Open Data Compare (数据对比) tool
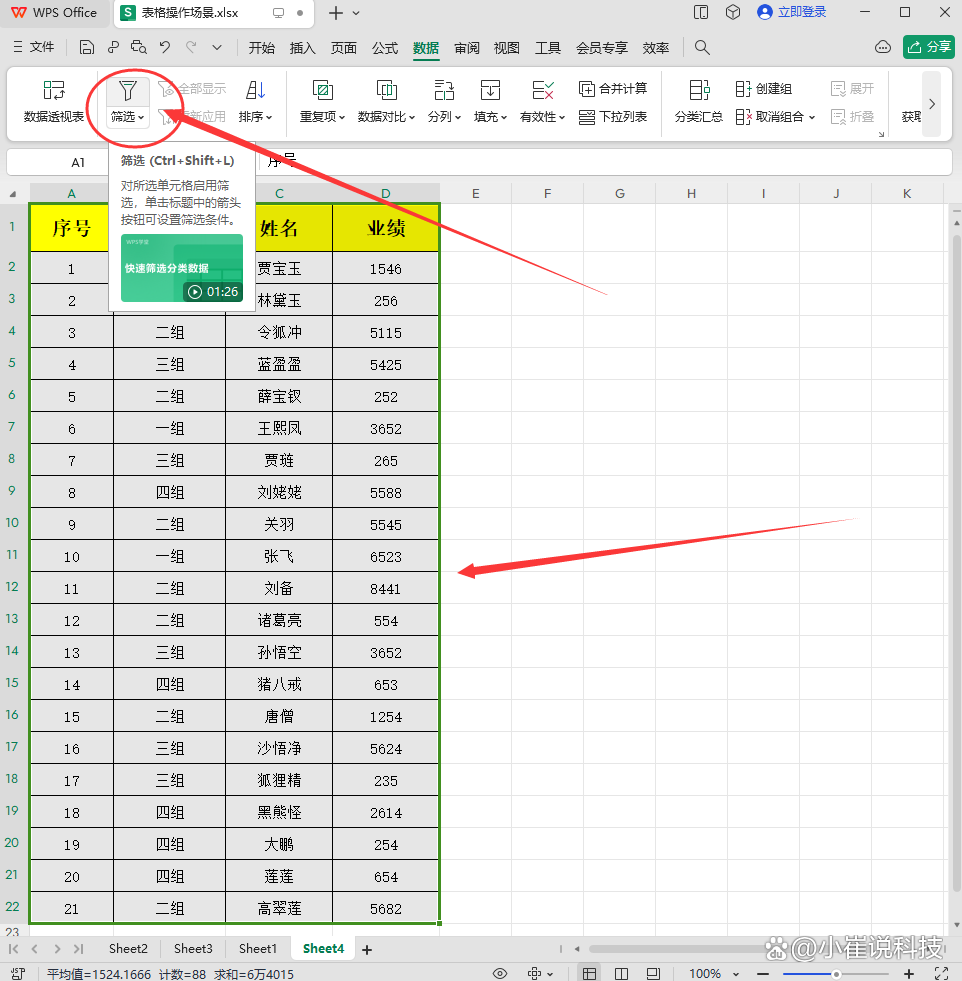Image resolution: width=962 pixels, height=981 pixels. 386,101
